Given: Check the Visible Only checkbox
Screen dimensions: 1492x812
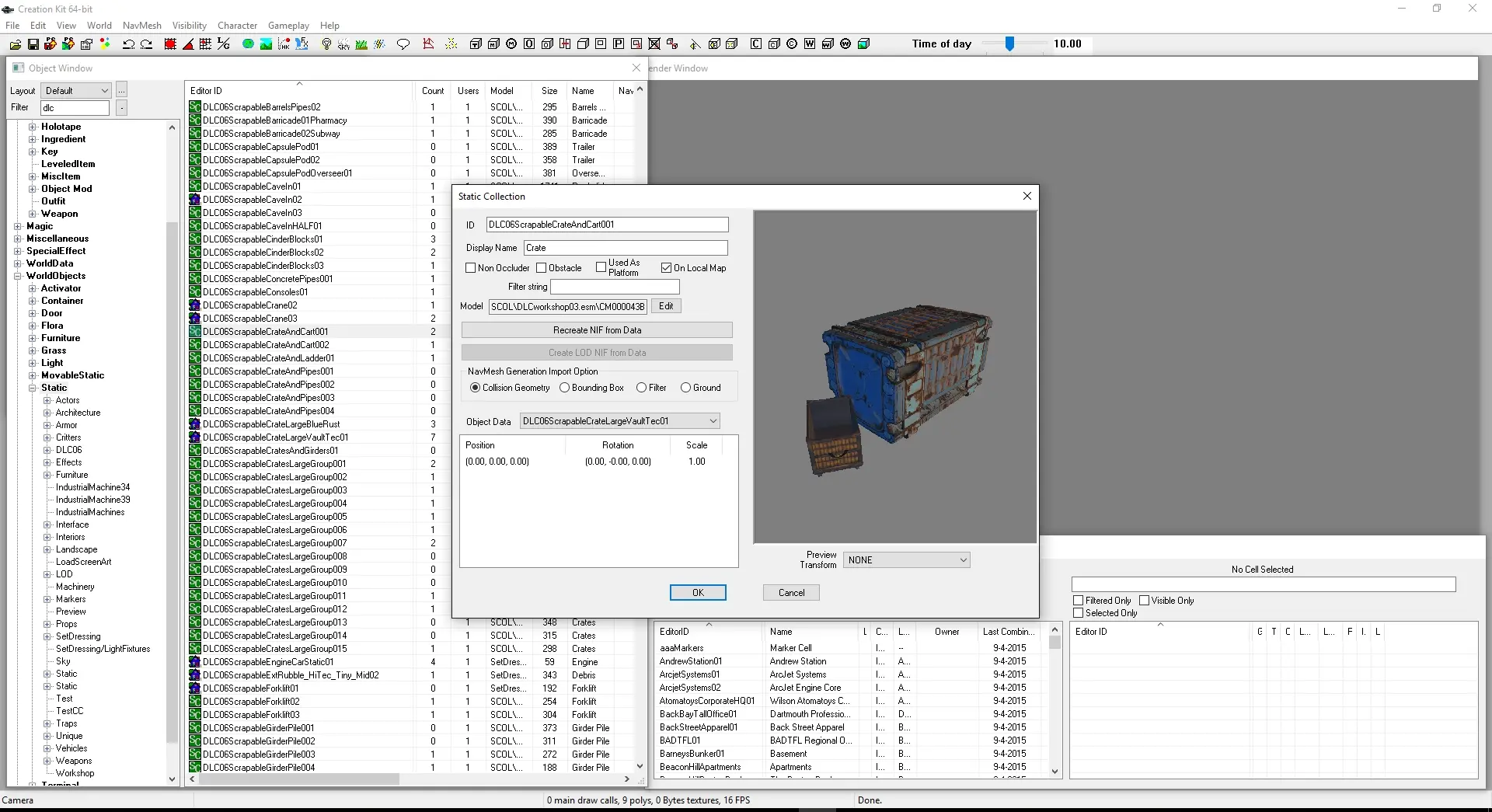Looking at the screenshot, I should point(1145,601).
